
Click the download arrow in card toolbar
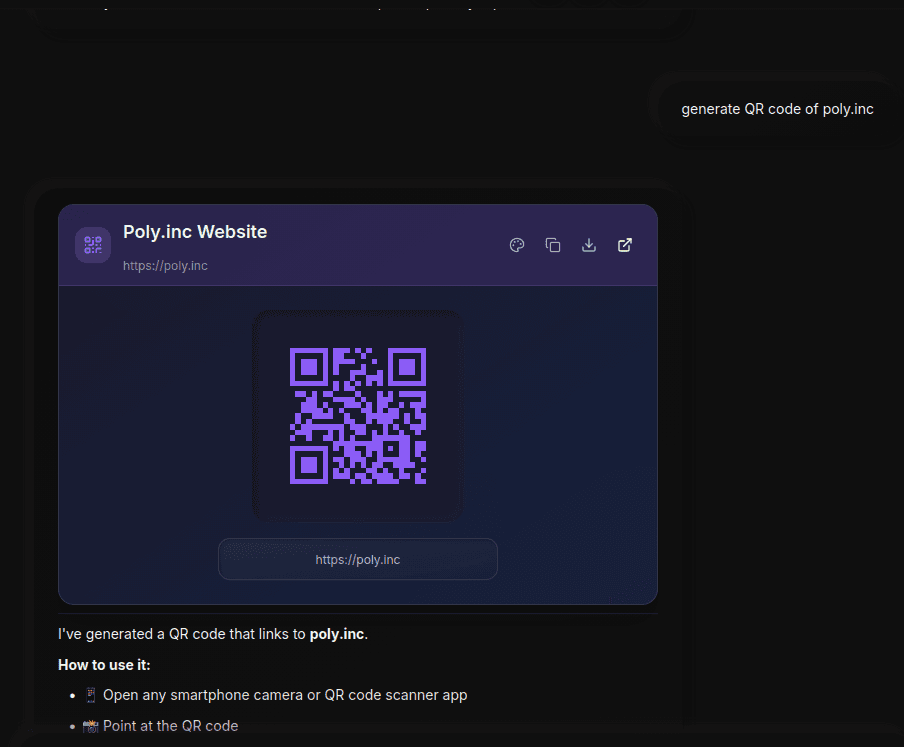tap(589, 245)
